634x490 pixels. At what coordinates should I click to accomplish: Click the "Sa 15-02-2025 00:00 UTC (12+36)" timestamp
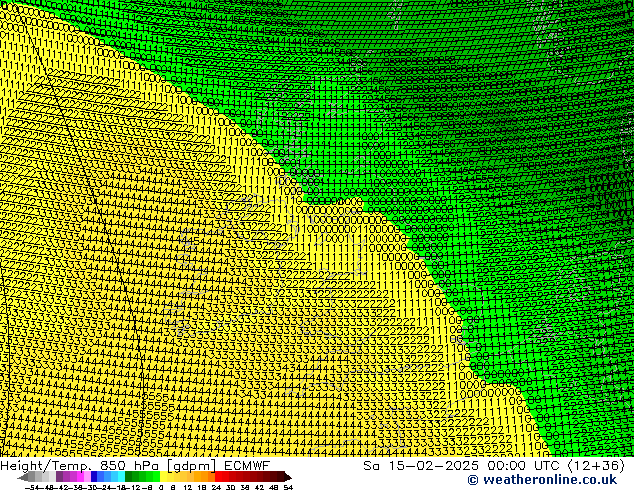pos(494,466)
